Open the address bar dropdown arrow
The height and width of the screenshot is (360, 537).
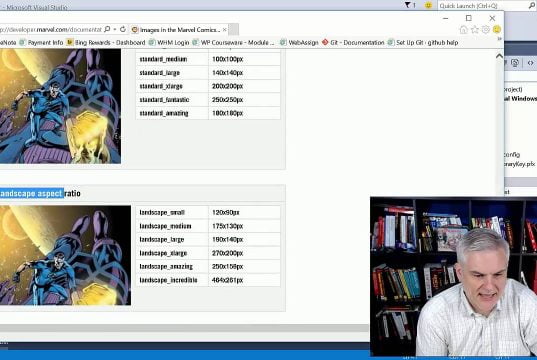[x=115, y=29]
